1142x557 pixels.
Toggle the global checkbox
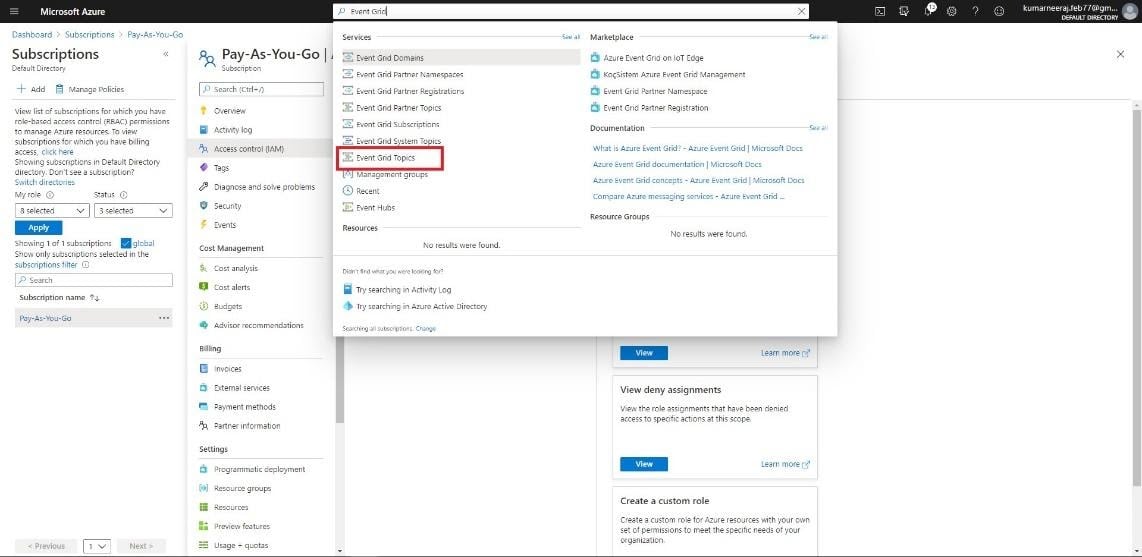(126, 243)
